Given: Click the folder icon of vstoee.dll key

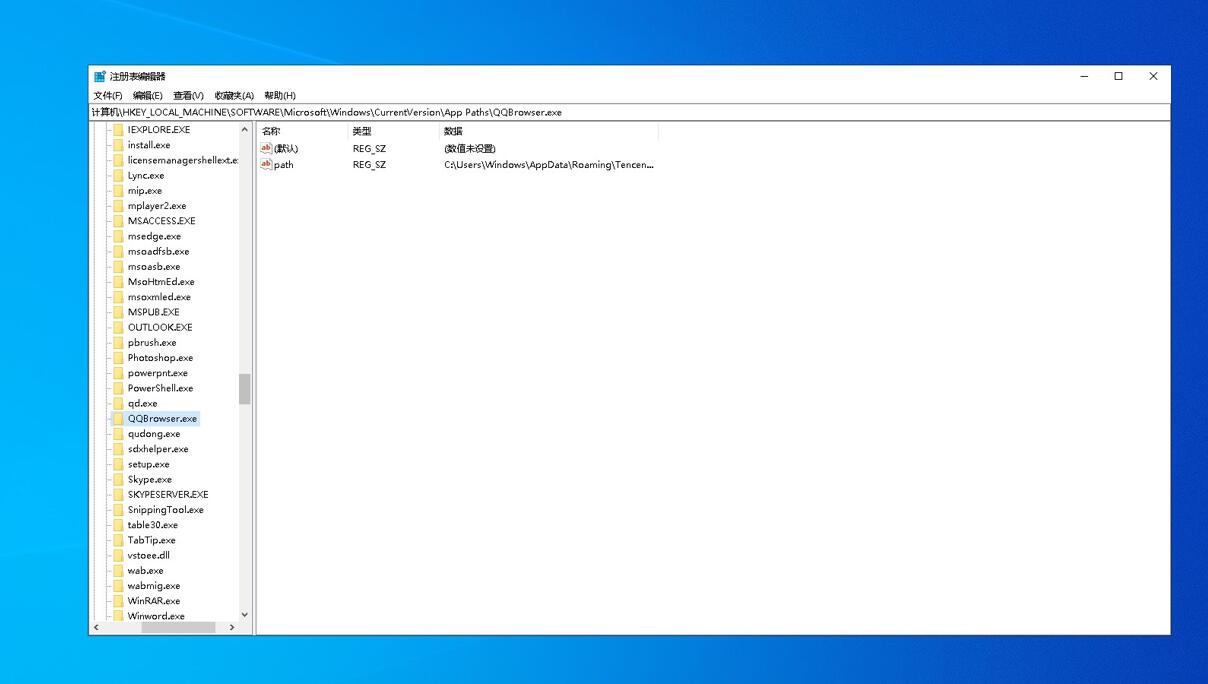Looking at the screenshot, I should pyautogui.click(x=118, y=555).
